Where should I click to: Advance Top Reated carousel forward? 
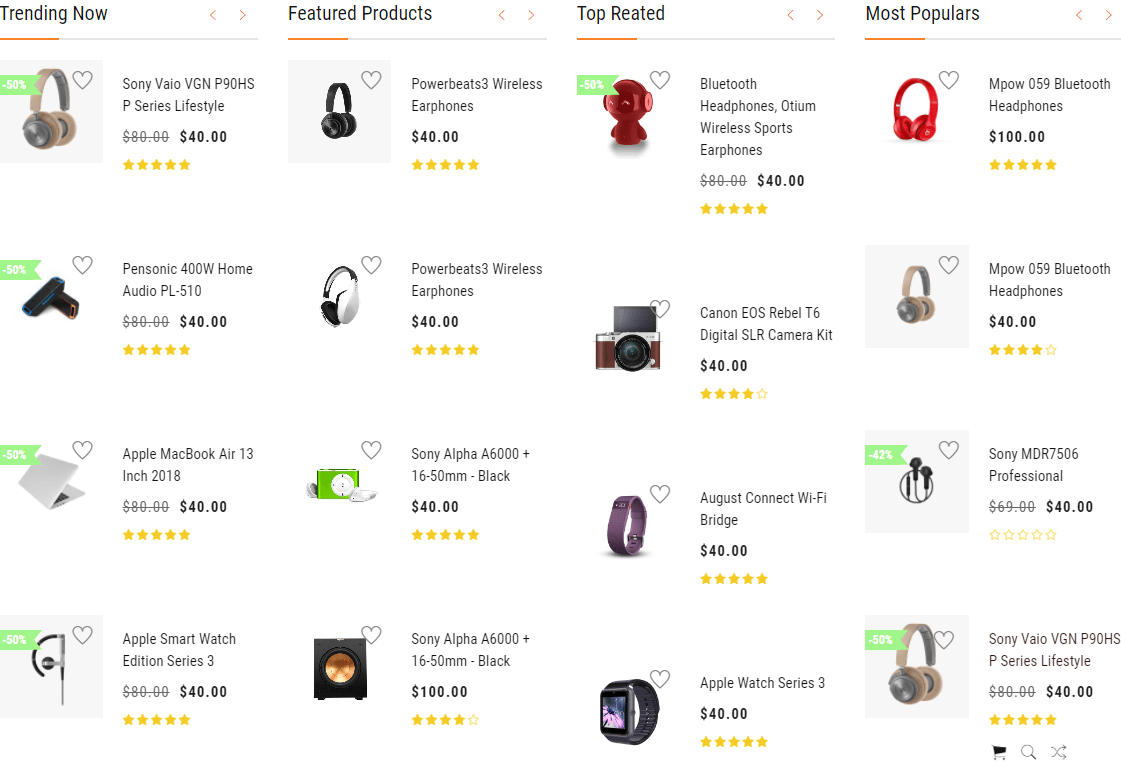point(820,15)
